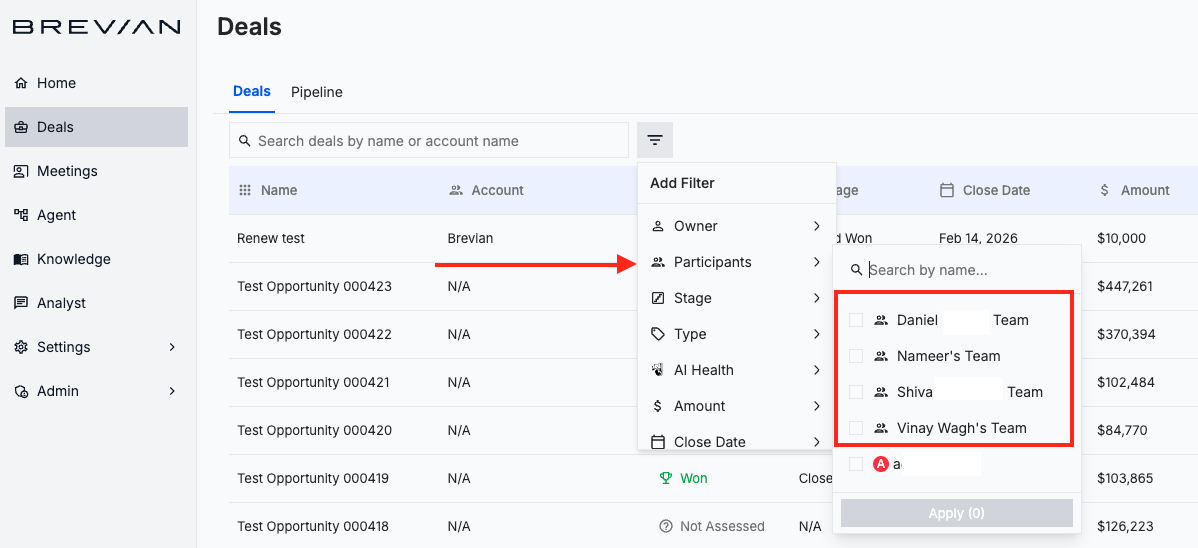Screen dimensions: 1198x548
Task: Open the Amount filter submenu
Action: 737,406
